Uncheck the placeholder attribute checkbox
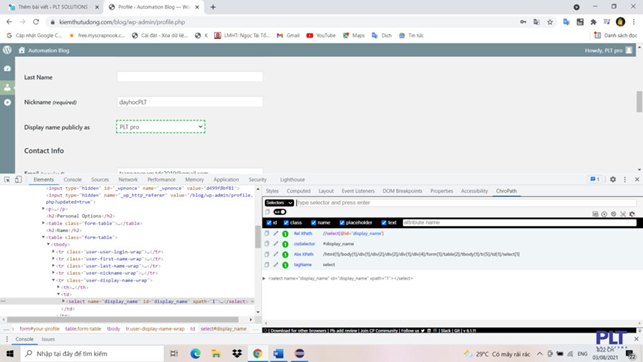643x362 pixels. pyautogui.click(x=342, y=223)
